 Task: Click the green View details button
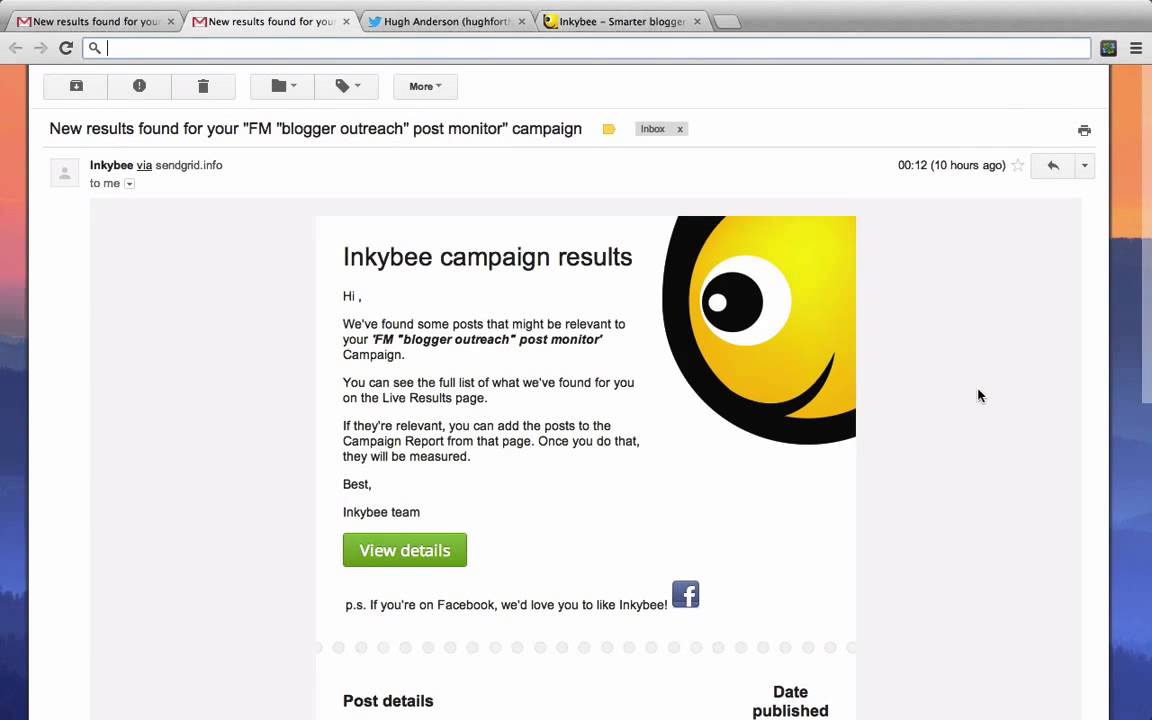click(x=405, y=550)
